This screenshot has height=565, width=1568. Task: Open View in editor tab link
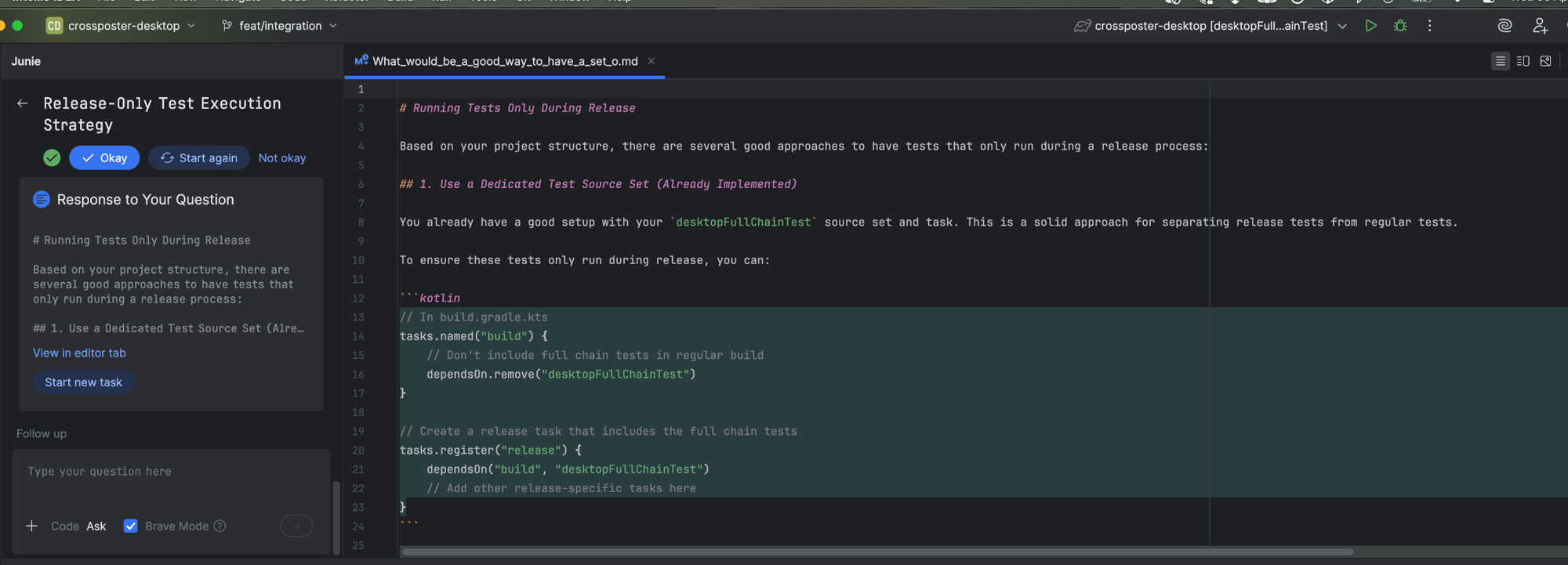pyautogui.click(x=79, y=353)
